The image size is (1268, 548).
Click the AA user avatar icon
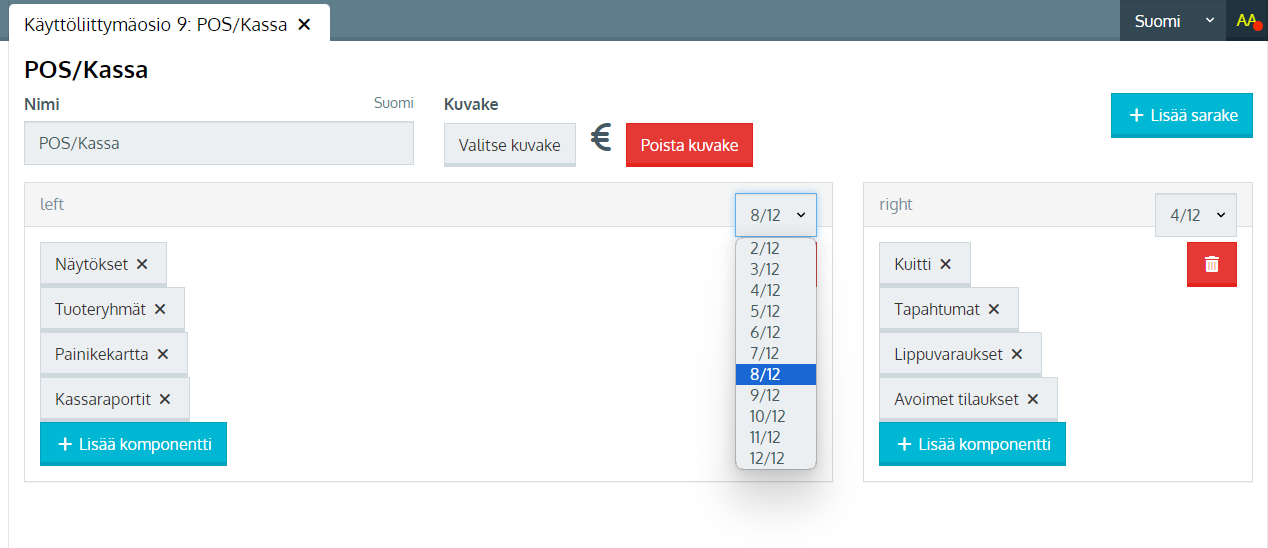(x=1246, y=21)
